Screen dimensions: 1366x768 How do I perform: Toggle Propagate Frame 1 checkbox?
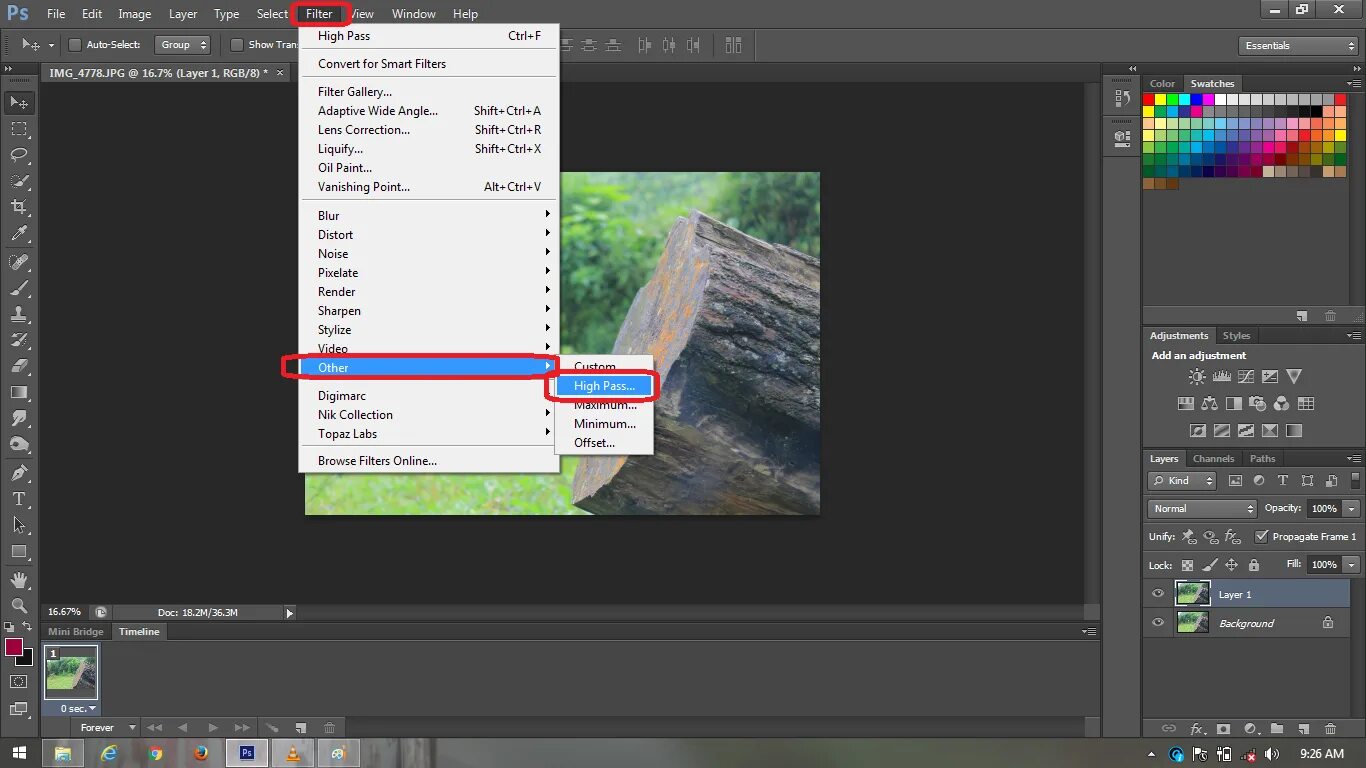pos(1261,536)
